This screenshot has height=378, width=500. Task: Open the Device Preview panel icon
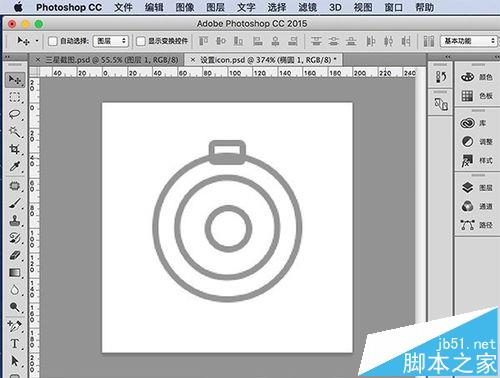click(x=441, y=104)
